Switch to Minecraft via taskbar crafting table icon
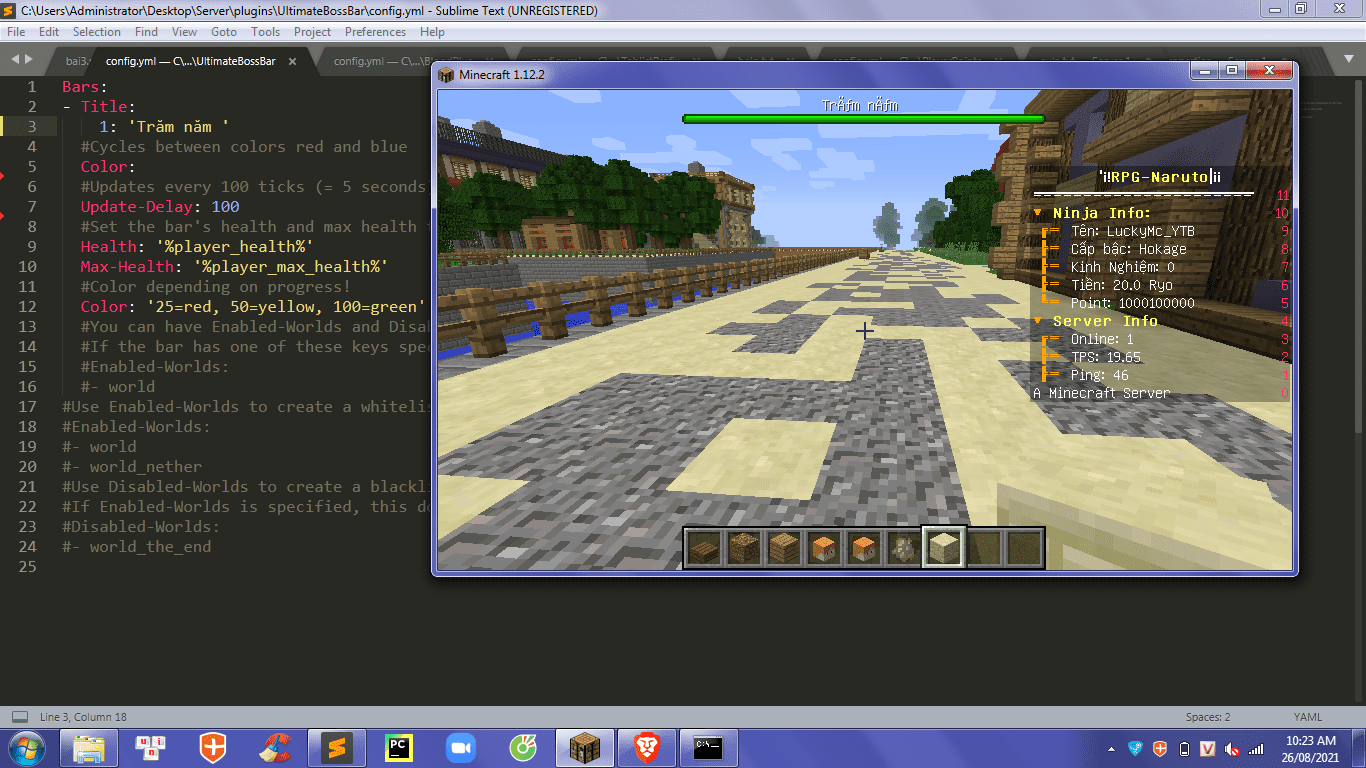The width and height of the screenshot is (1366, 768). (584, 748)
